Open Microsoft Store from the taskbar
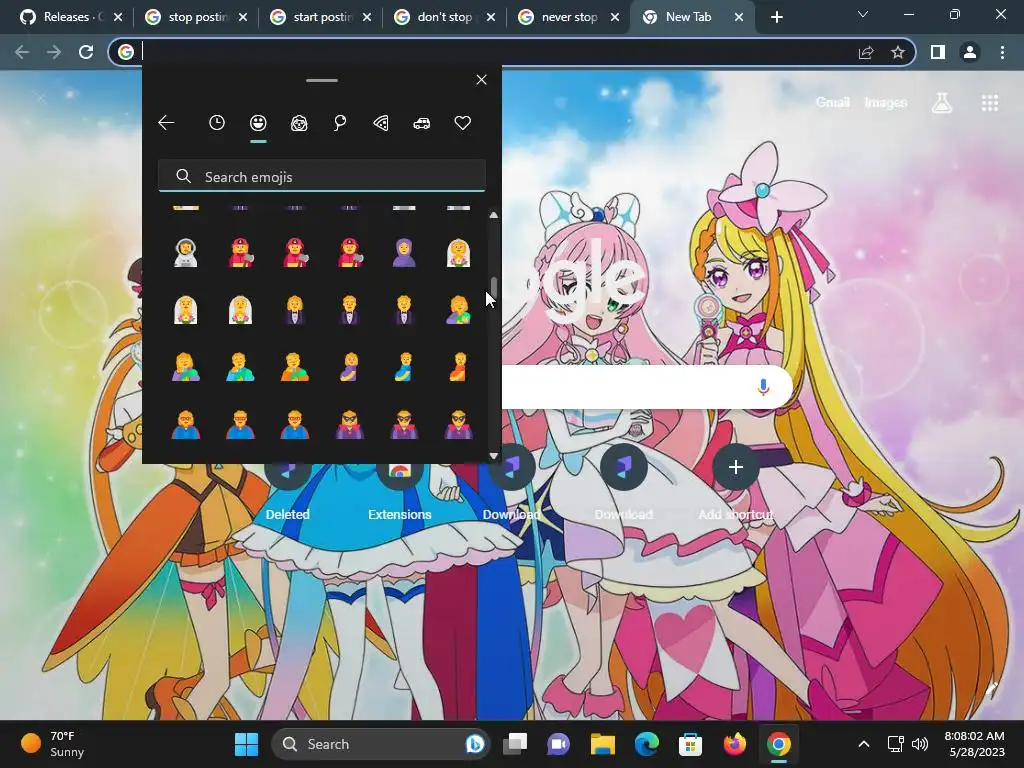Image resolution: width=1024 pixels, height=768 pixels. (x=690, y=744)
